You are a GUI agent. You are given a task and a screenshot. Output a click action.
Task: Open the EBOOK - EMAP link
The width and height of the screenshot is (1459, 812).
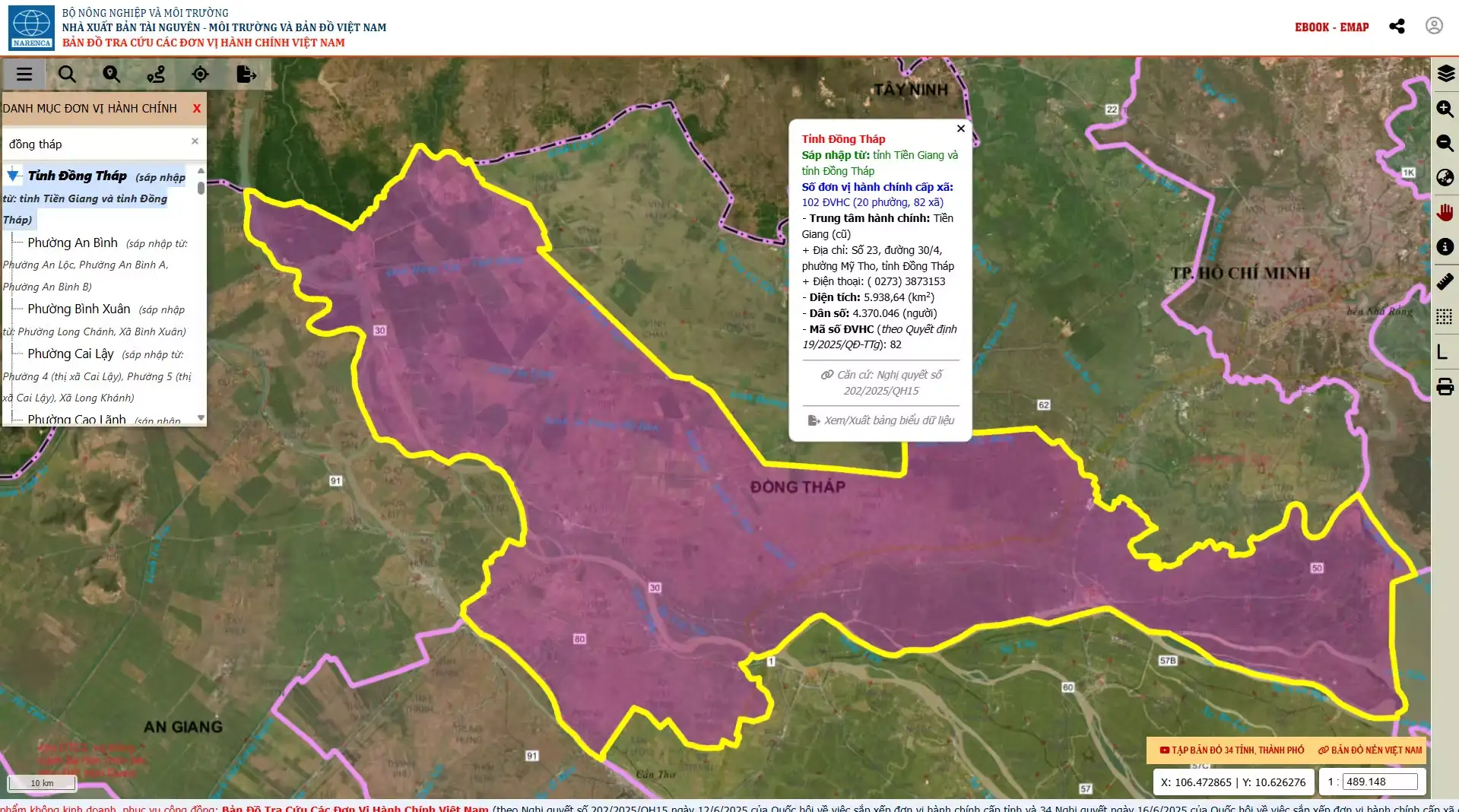1331,27
